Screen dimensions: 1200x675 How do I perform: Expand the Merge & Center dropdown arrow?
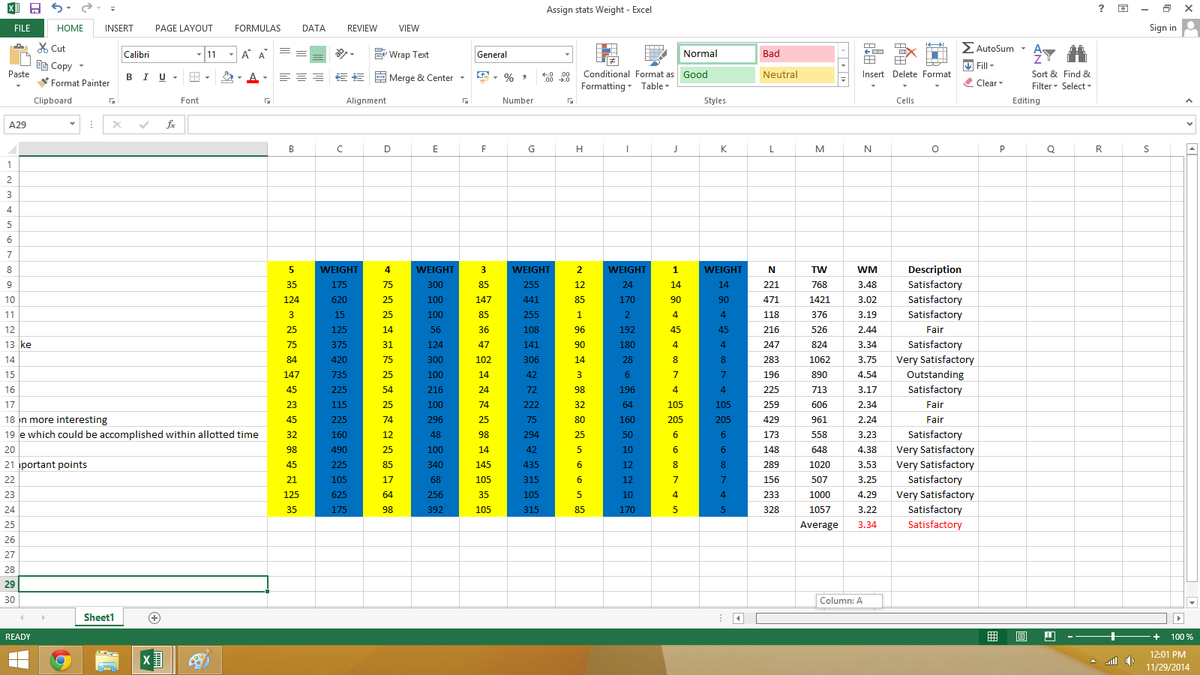tap(463, 78)
